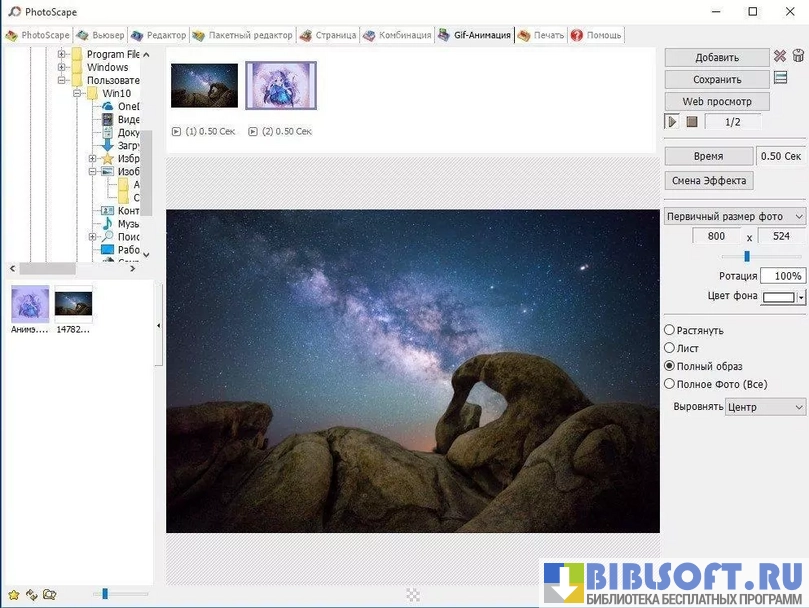Click the checkerboard icon below the preview
The width and height of the screenshot is (809, 608).
coord(413,595)
